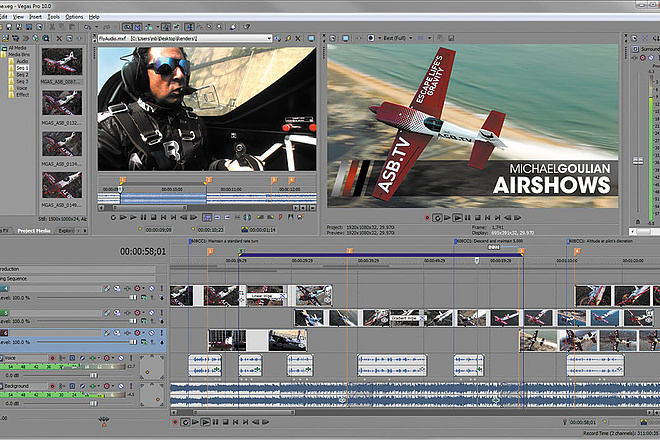Select the MGAS_ASB_0087 media thumbnail
Viewport: 660px width, 440px height.
62,61
